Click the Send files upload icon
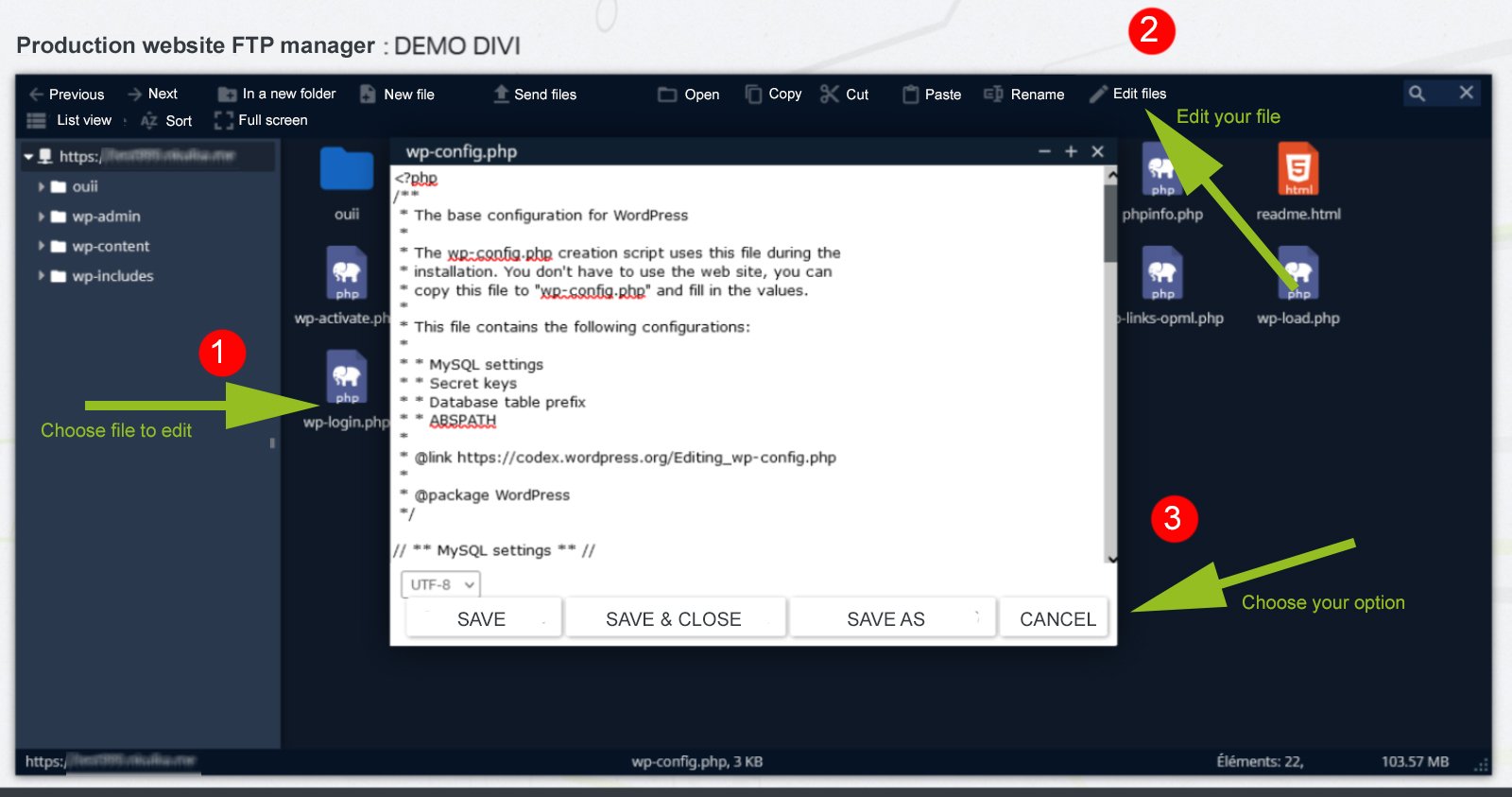 [502, 94]
